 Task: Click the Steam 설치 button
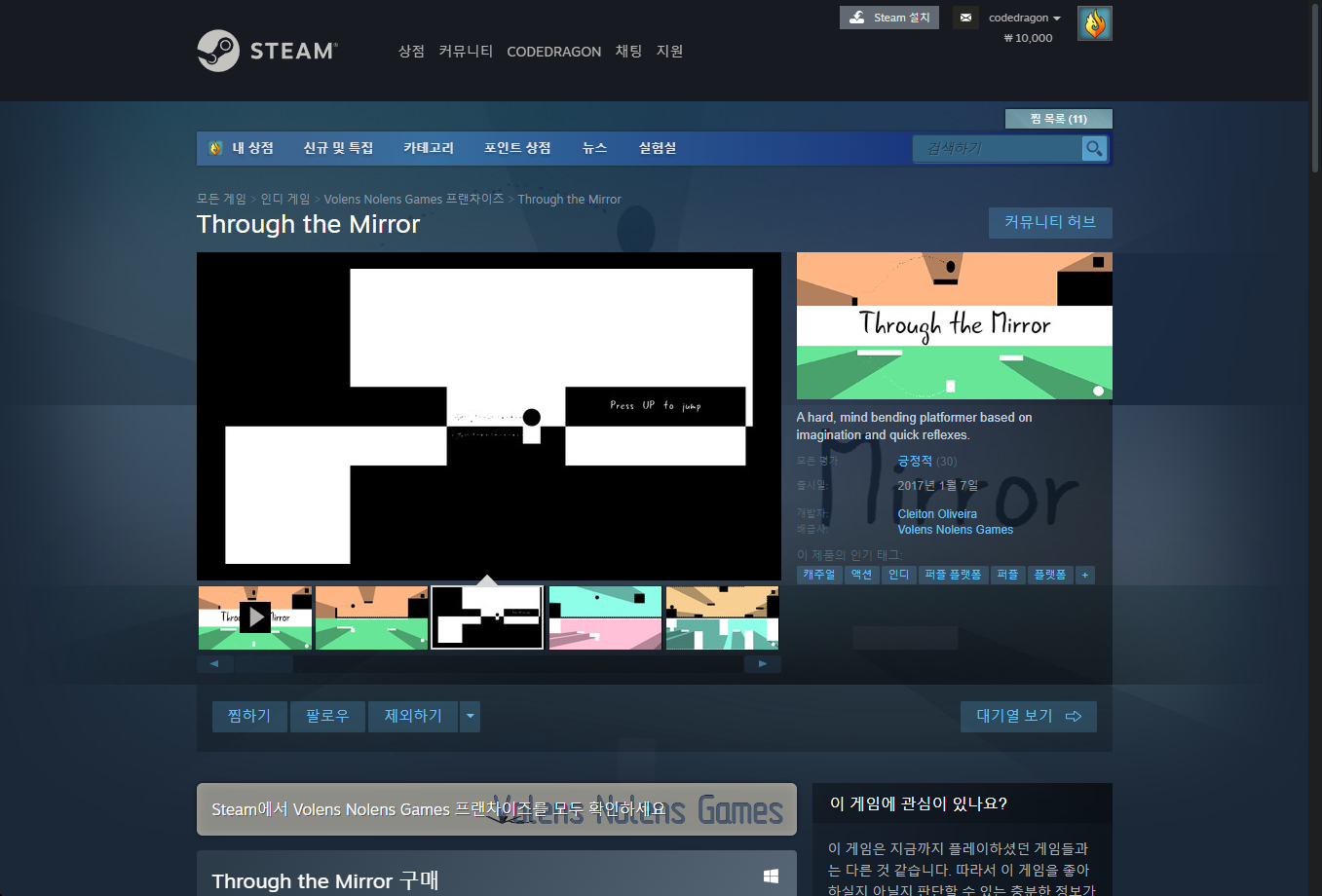tap(889, 18)
